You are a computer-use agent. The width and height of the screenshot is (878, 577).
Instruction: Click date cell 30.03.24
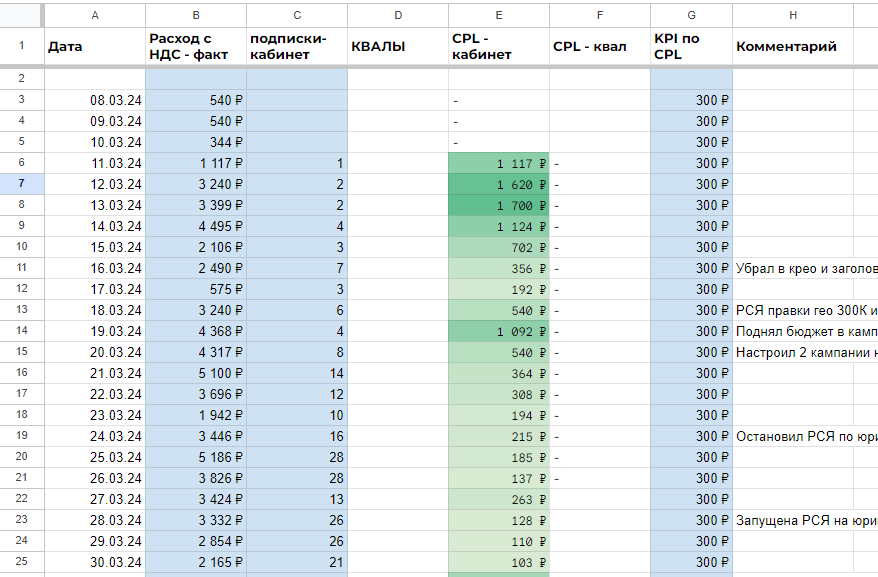(95, 562)
